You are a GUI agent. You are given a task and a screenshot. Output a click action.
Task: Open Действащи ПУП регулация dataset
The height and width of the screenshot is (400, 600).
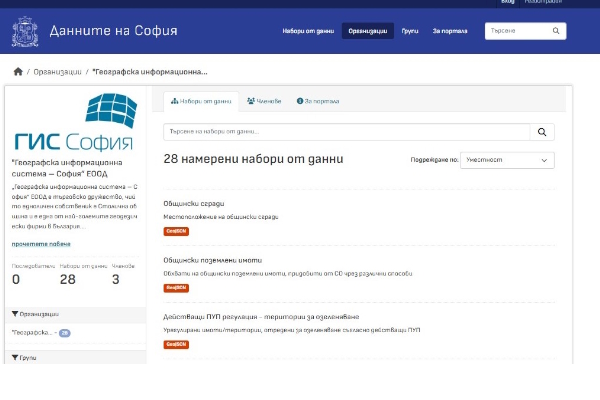coord(261,317)
